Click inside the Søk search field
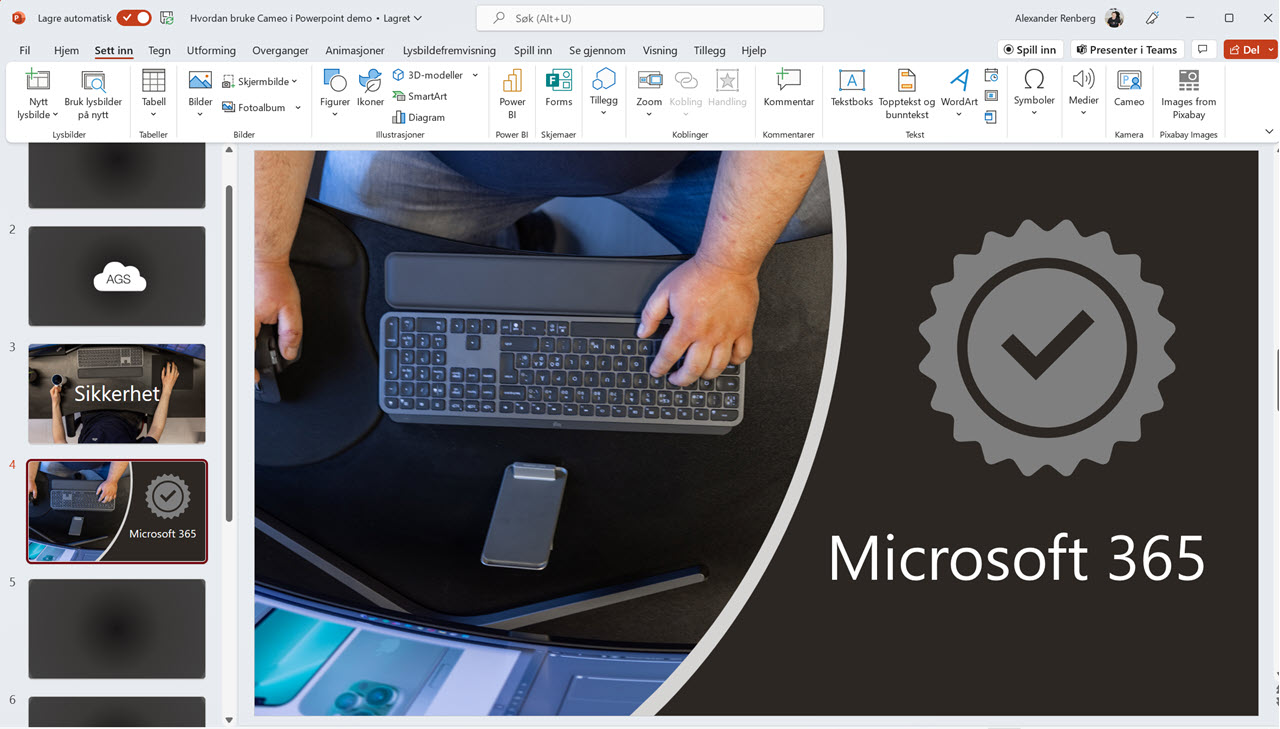This screenshot has width=1280, height=729. (649, 17)
